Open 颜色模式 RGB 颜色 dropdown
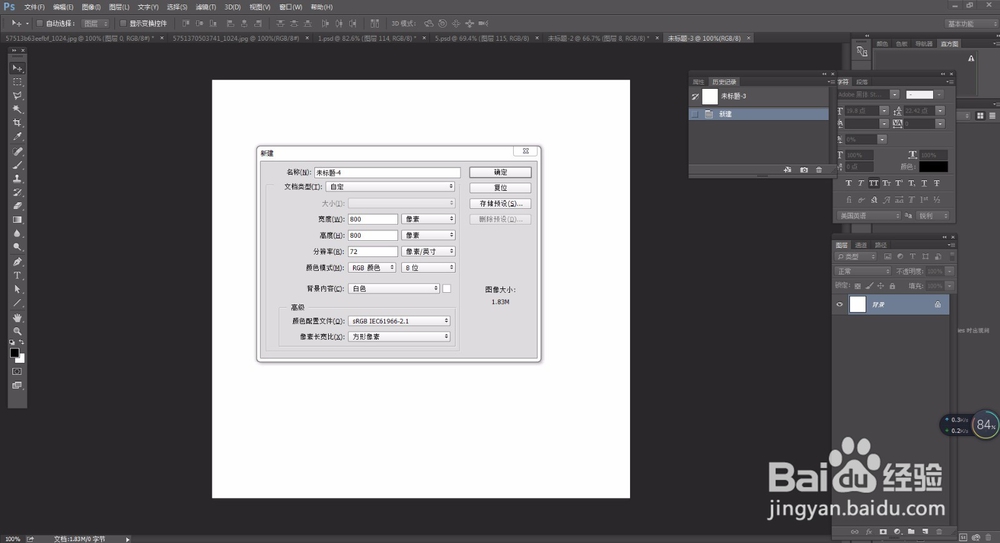 372,267
